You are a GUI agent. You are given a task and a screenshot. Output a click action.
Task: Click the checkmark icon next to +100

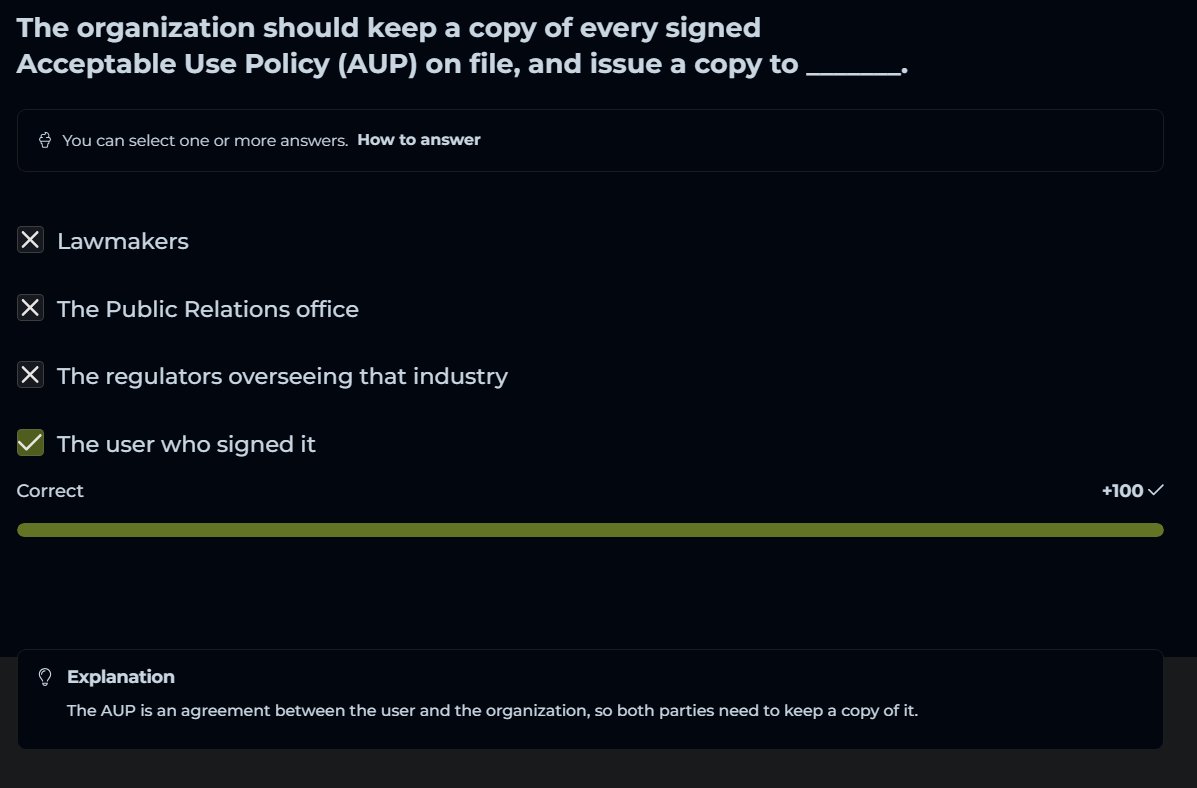pos(1156,490)
